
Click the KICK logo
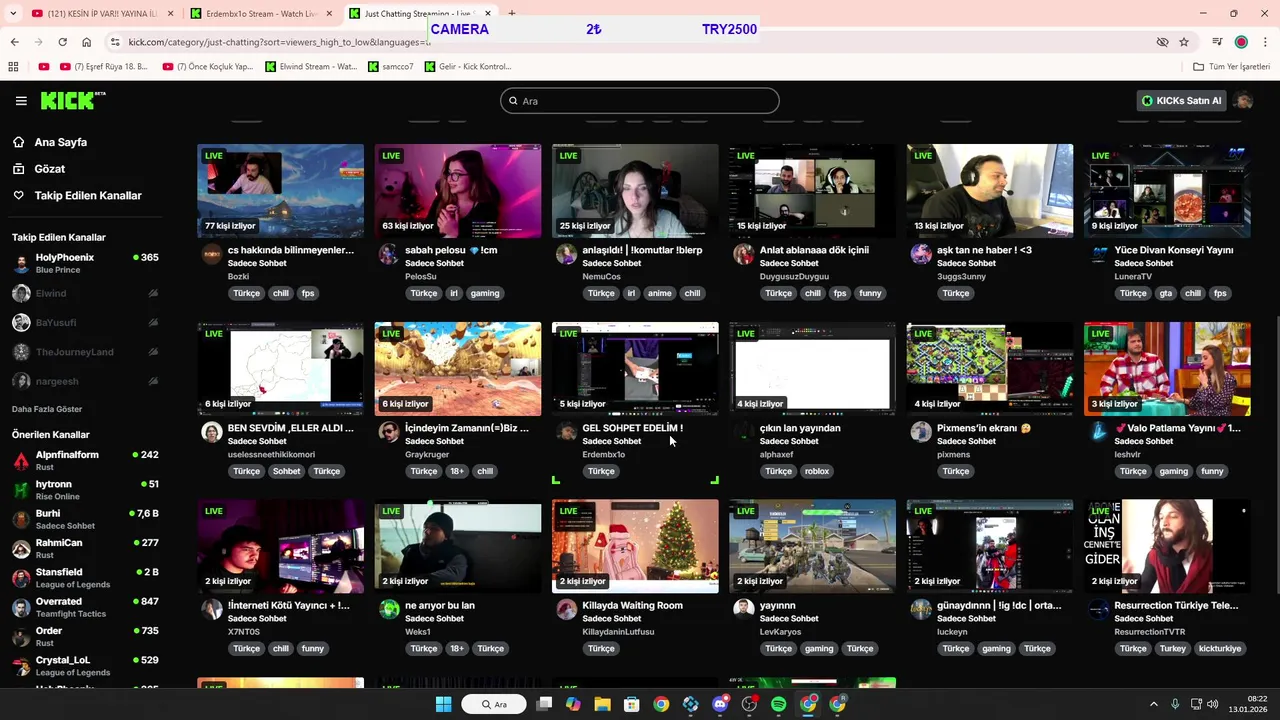[x=72, y=100]
